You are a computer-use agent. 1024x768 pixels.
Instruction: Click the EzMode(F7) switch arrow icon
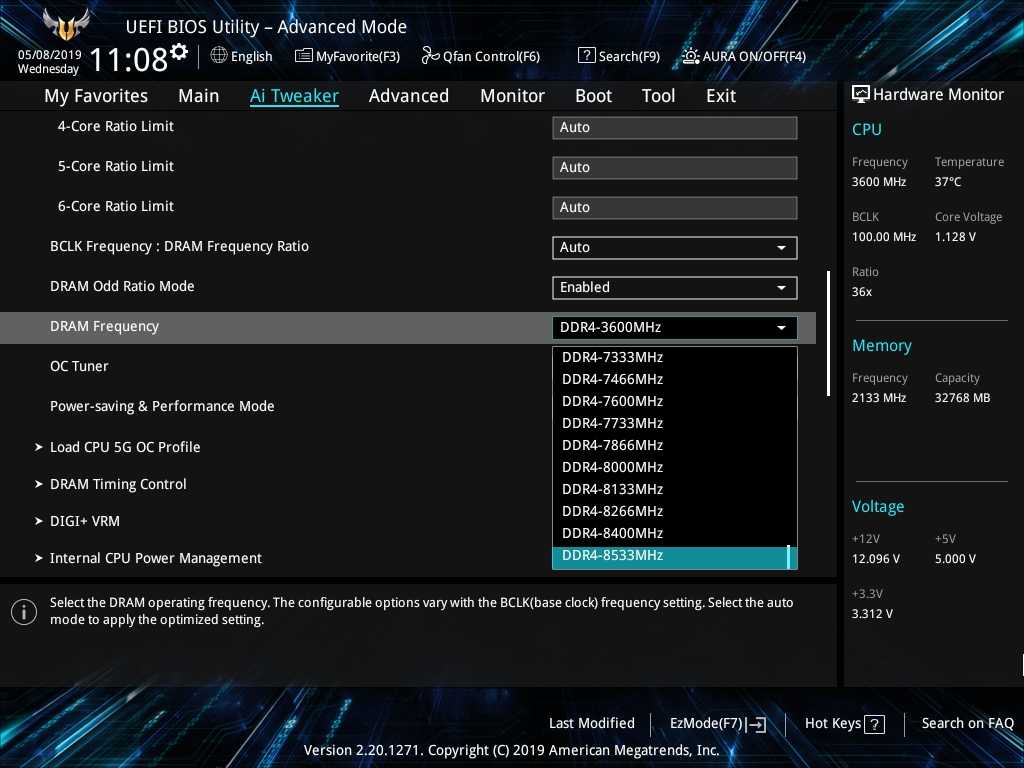pyautogui.click(x=757, y=724)
